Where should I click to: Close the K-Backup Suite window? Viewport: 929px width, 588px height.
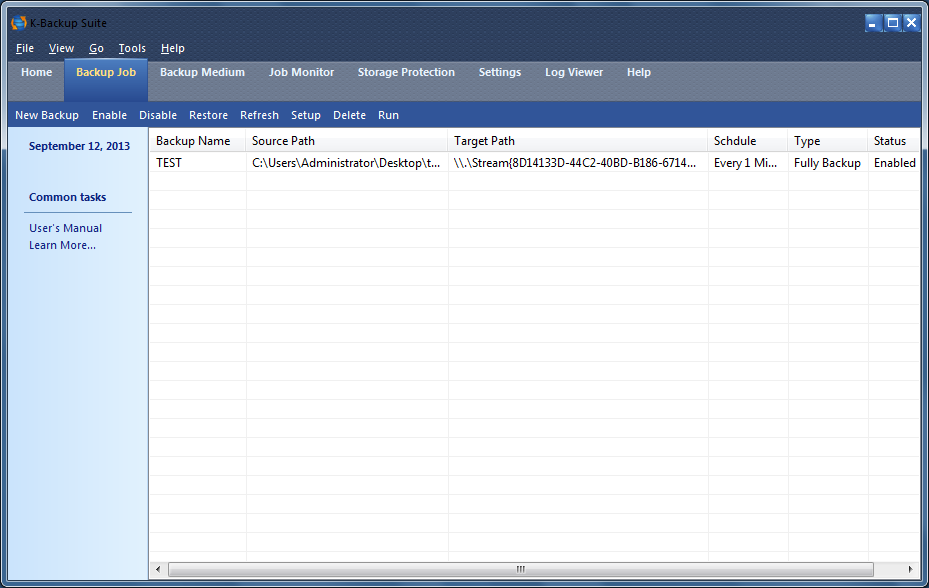pyautogui.click(x=912, y=23)
